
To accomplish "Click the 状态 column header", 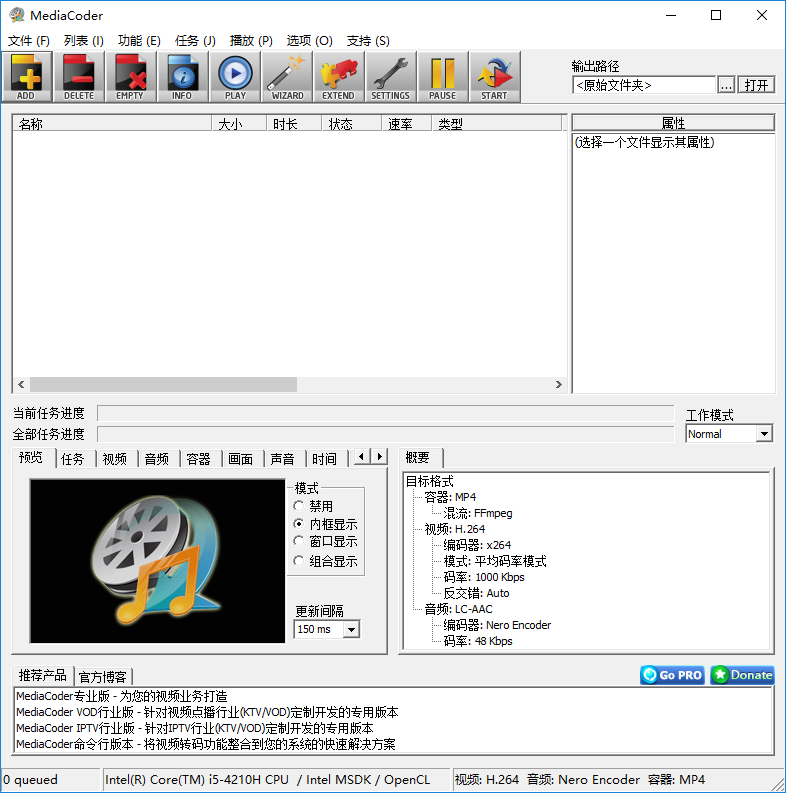I will [351, 124].
